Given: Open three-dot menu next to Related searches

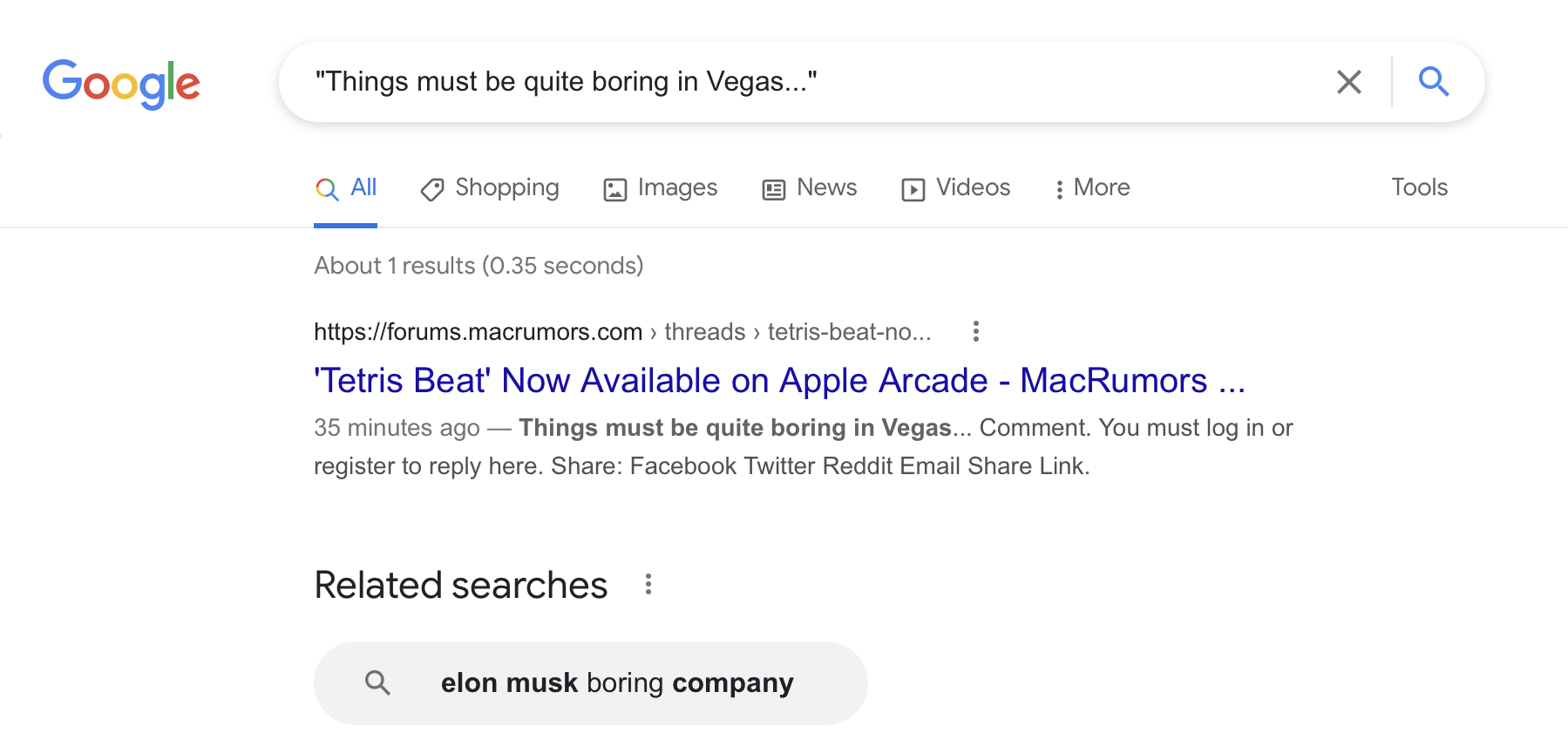Looking at the screenshot, I should pos(648,584).
